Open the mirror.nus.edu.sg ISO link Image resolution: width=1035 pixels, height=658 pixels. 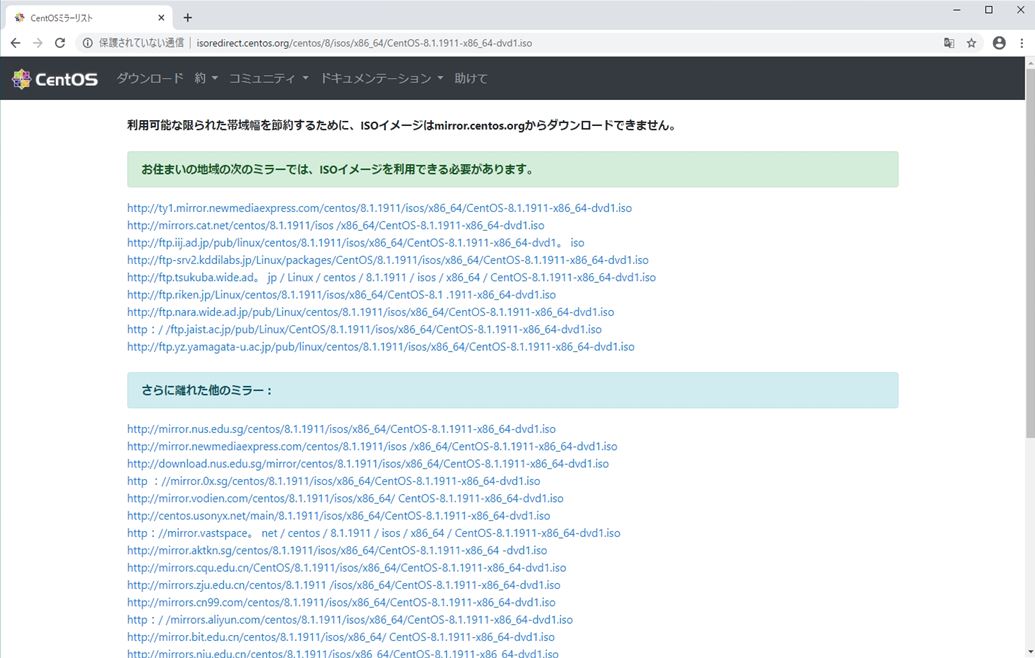click(x=341, y=429)
